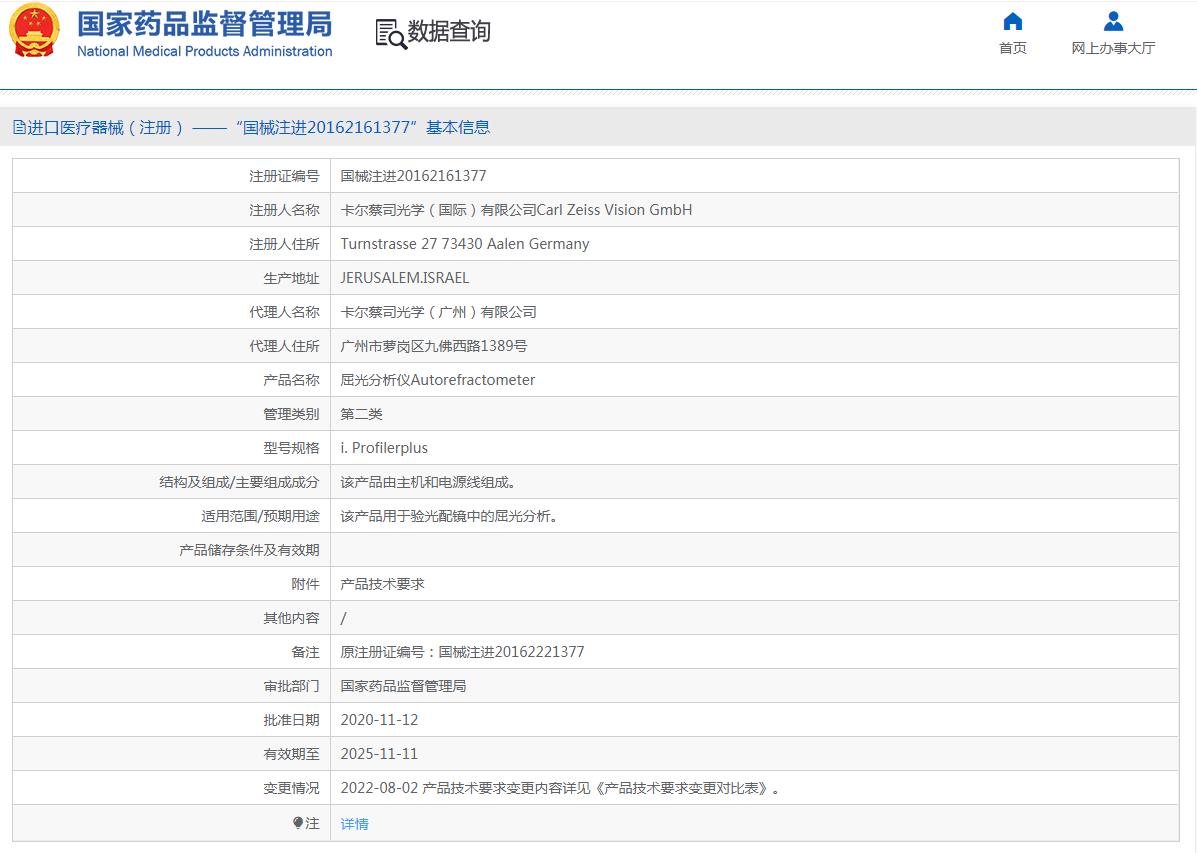
Task: Select expiry date 2025-11-11
Action: (379, 754)
